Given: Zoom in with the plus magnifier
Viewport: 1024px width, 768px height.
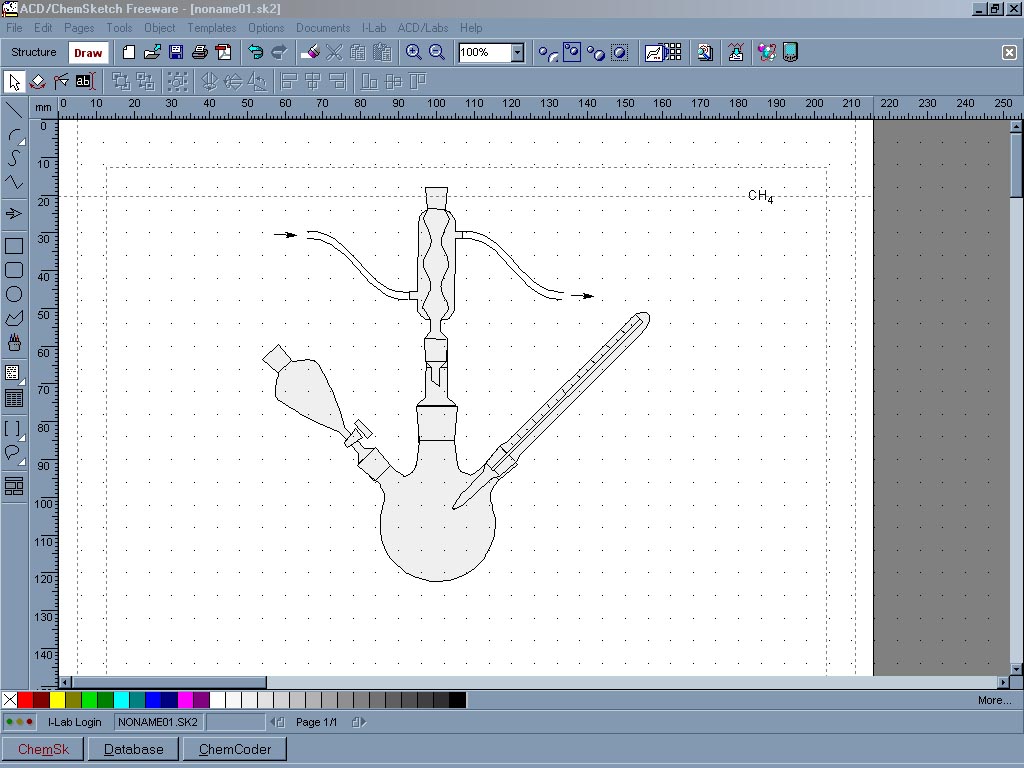Looking at the screenshot, I should coord(413,52).
